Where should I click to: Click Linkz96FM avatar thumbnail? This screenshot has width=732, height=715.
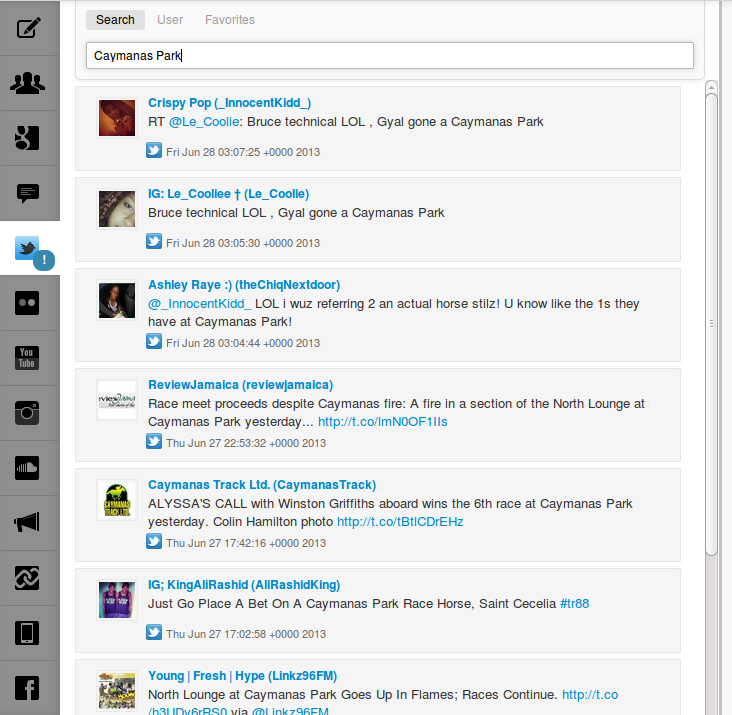pos(117,691)
